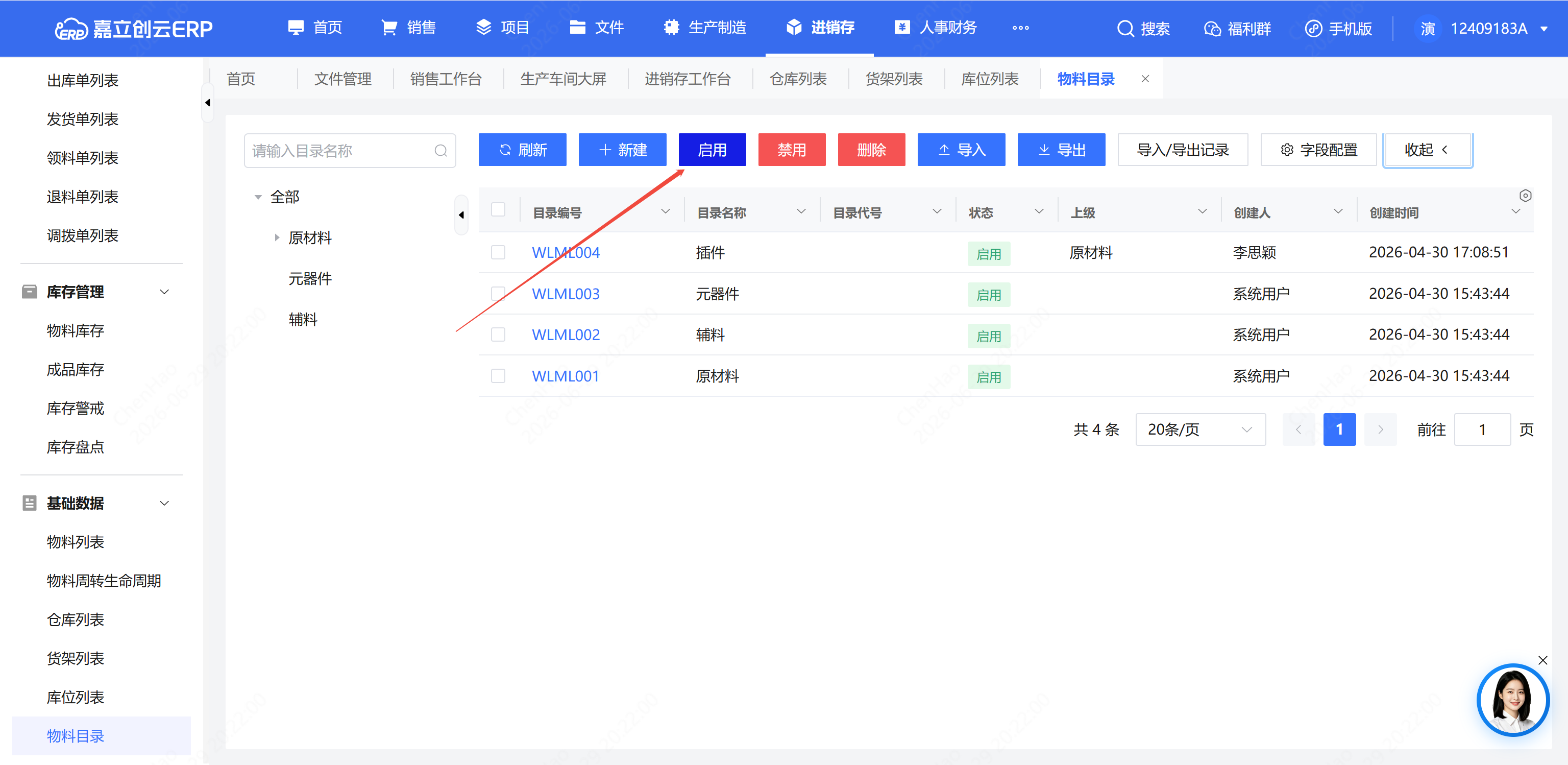Open the 20条/页 page size dropdown
The width and height of the screenshot is (1568, 765).
(x=1200, y=429)
